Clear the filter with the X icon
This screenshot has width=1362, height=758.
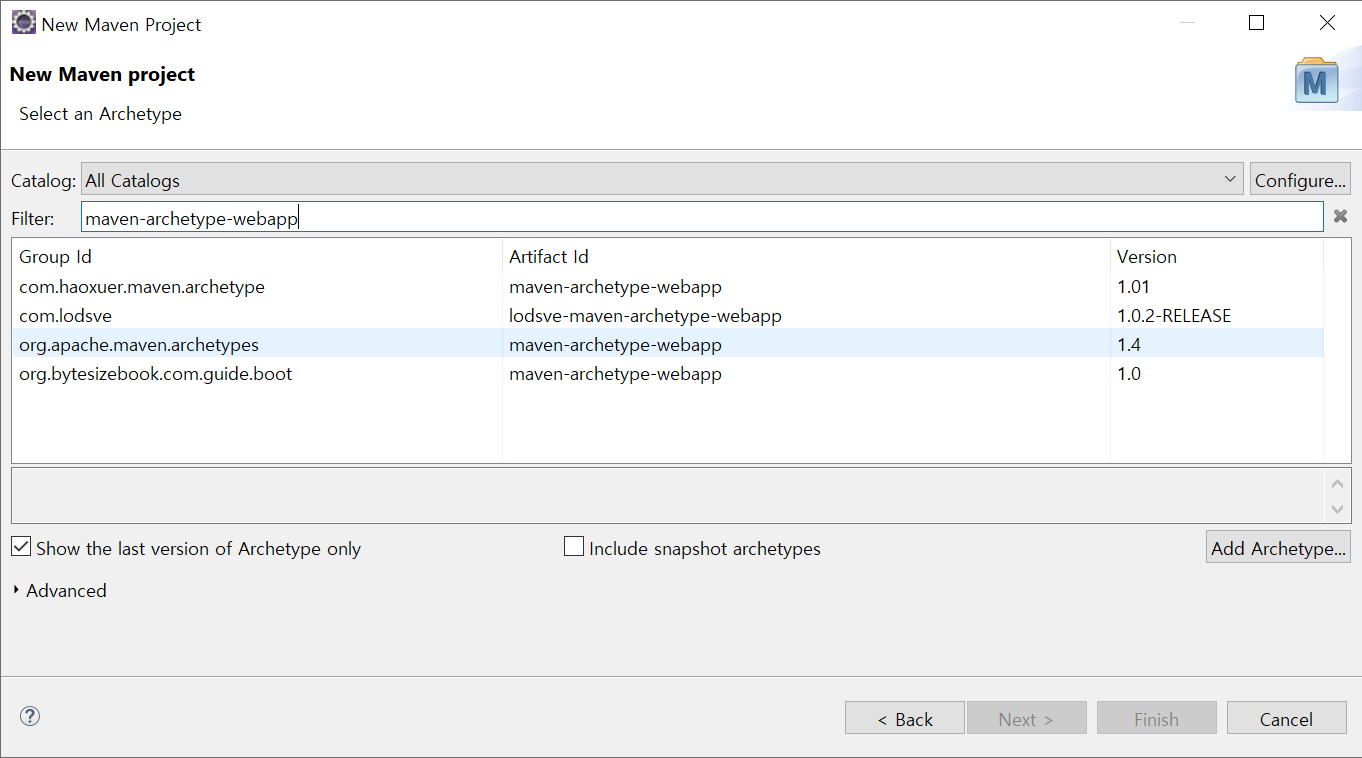(x=1340, y=216)
